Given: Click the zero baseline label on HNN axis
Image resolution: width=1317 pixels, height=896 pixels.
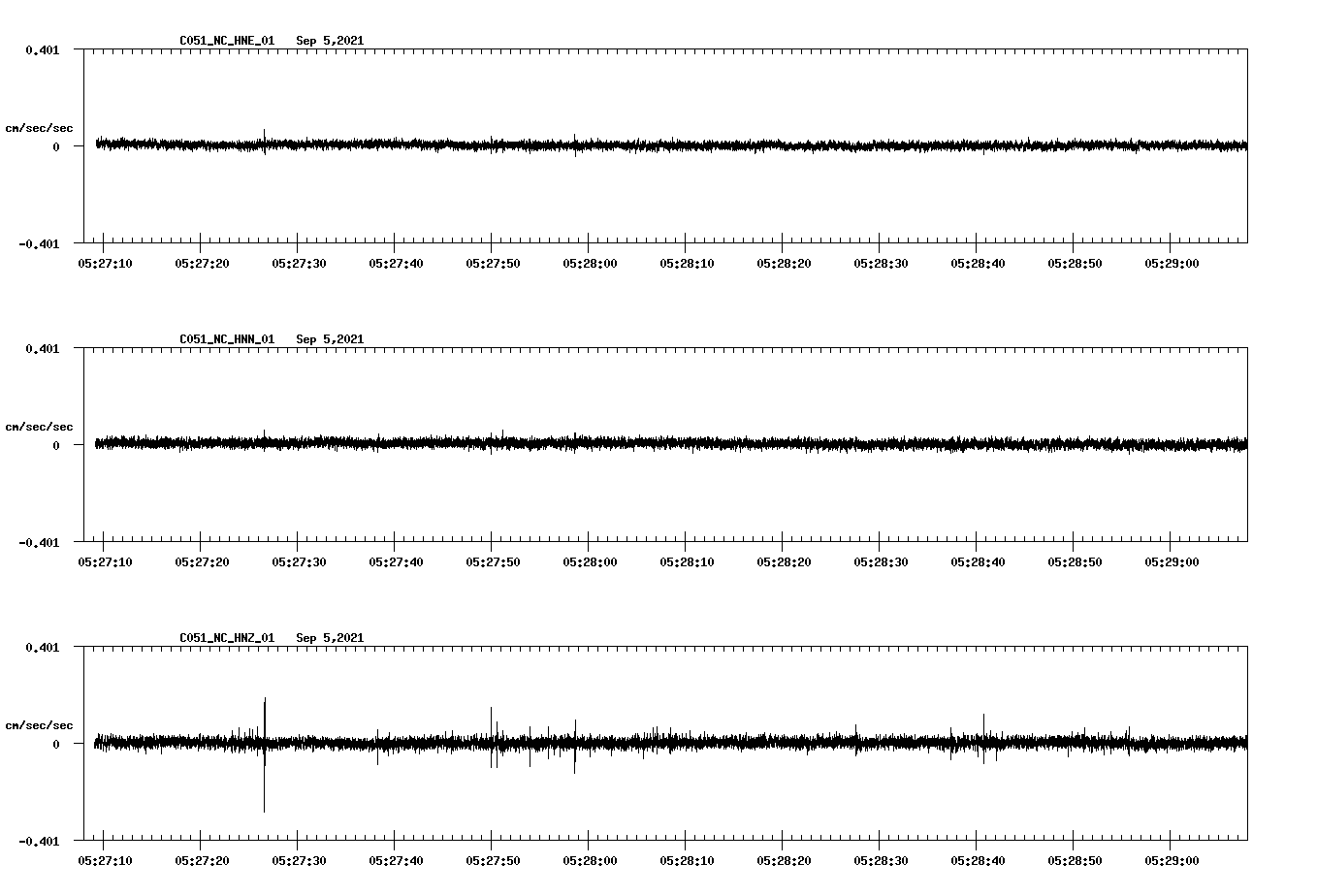Looking at the screenshot, I should pyautogui.click(x=56, y=445).
